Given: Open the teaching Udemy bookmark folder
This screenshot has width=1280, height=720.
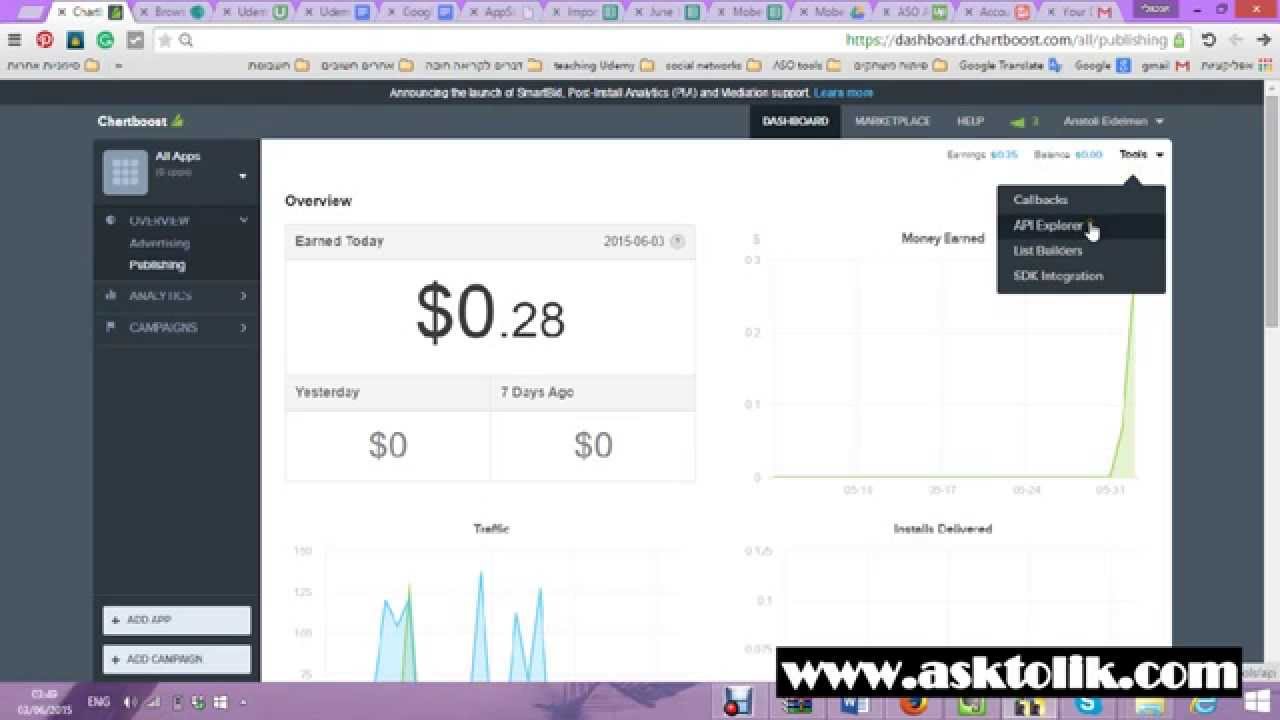Looking at the screenshot, I should (x=604, y=66).
